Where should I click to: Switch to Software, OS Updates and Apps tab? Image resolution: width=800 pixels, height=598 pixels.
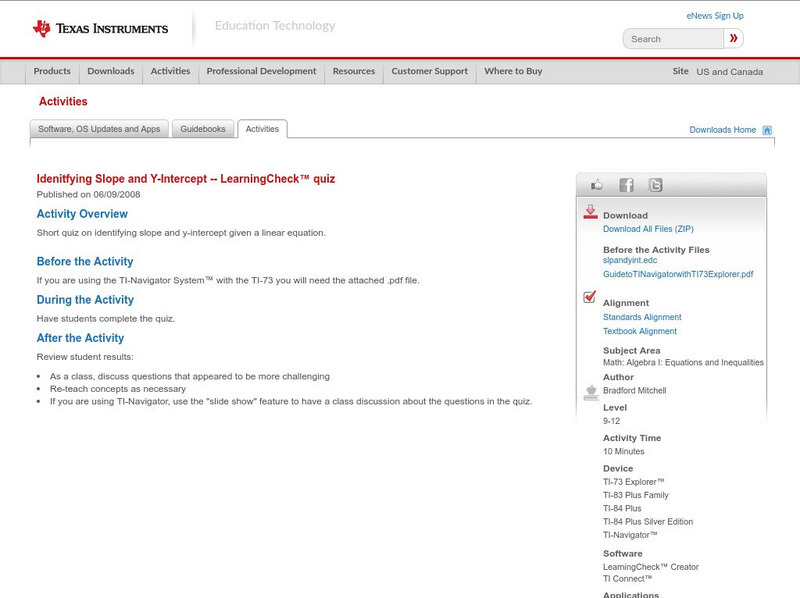pos(99,129)
